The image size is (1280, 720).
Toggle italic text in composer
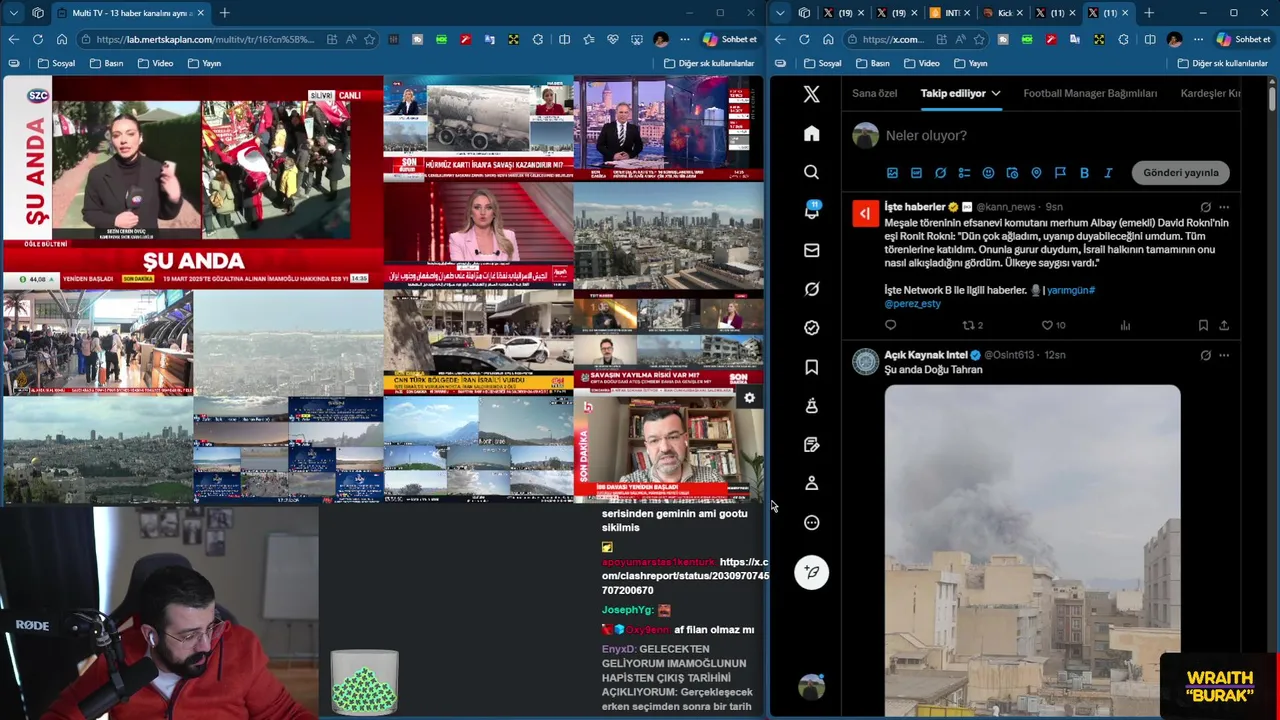click(x=1108, y=173)
